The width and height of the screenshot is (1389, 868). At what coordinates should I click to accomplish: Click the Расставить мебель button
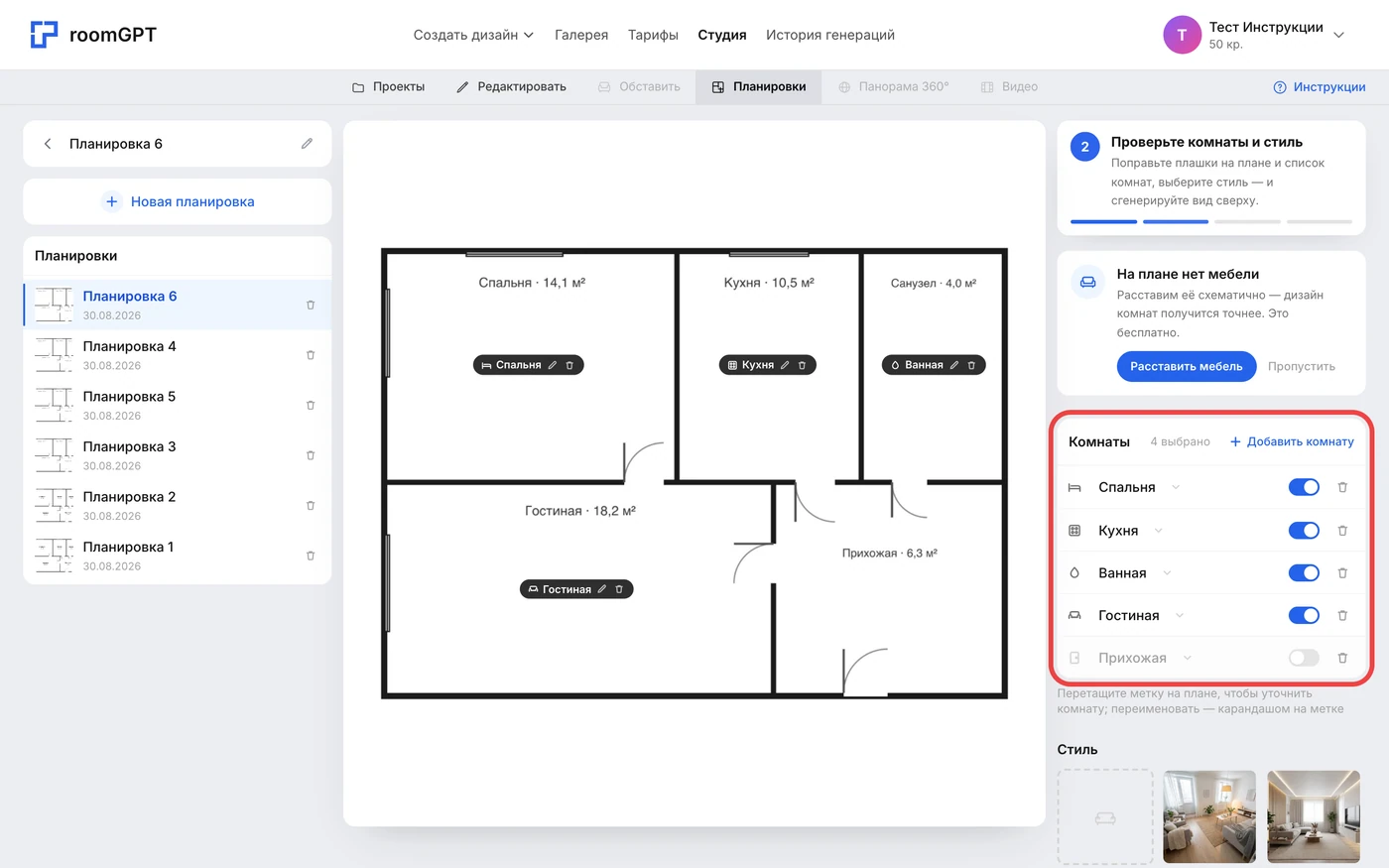coord(1187,366)
